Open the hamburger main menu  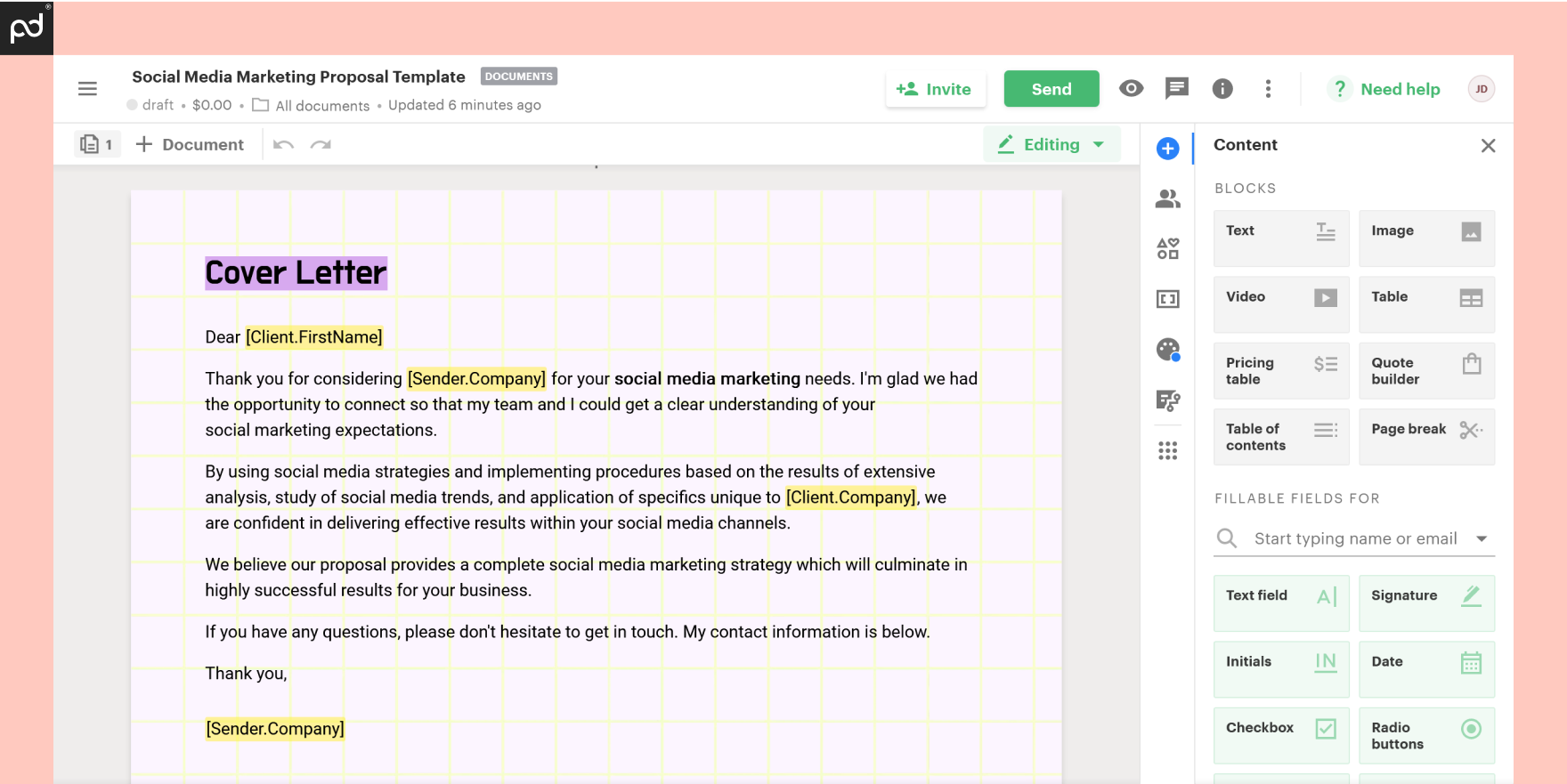click(87, 89)
